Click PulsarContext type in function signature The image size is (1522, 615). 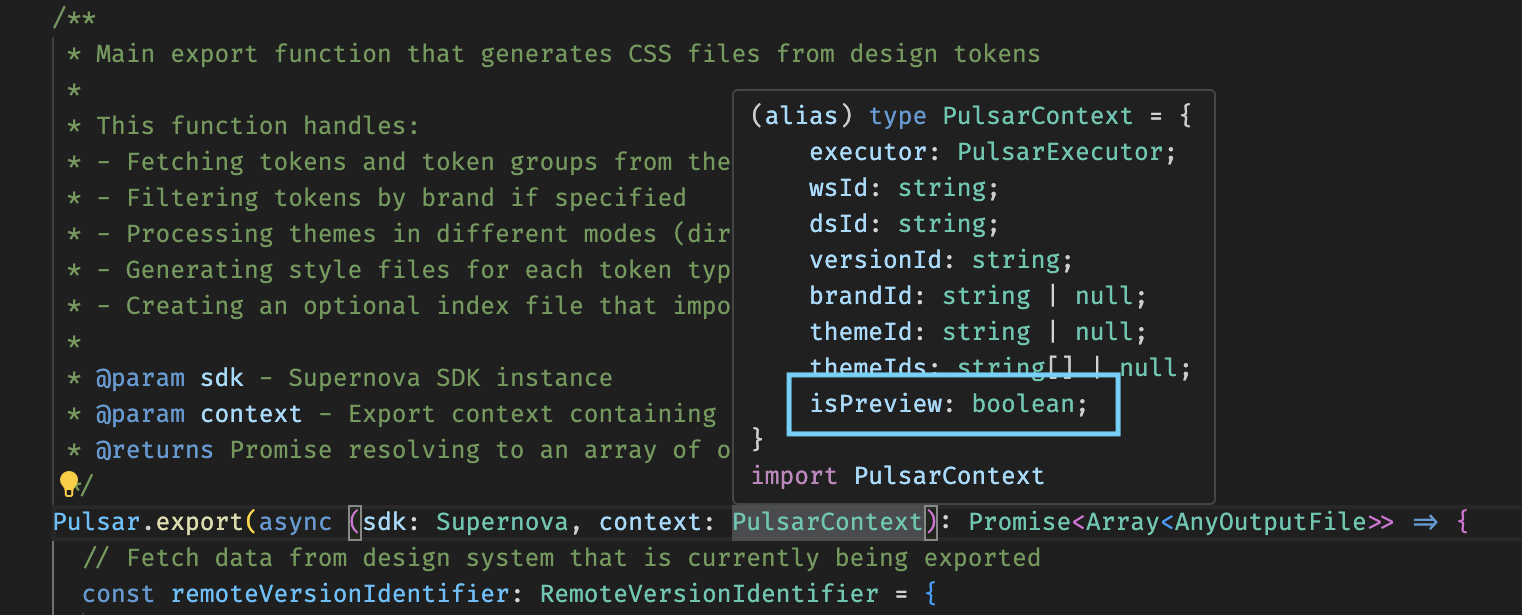827,521
